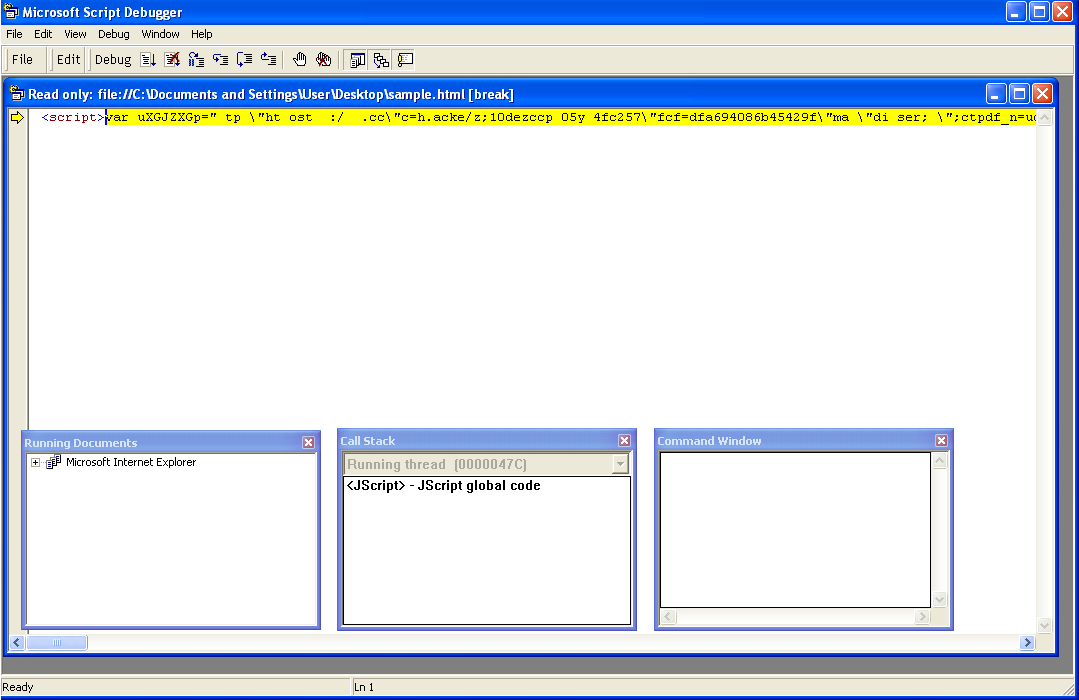The width and height of the screenshot is (1079, 700).
Task: Expand the Microsoft Internet Explorer tree node
Action: pos(36,462)
